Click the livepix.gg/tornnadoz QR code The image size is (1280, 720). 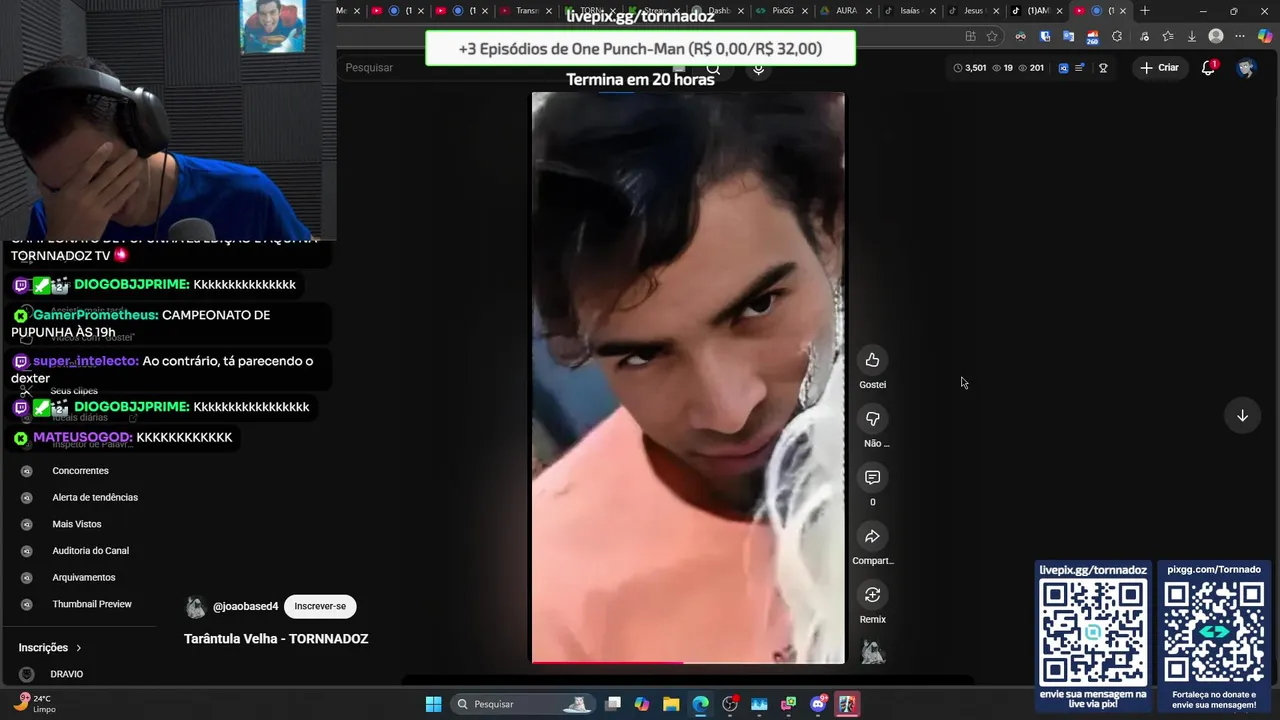[x=1093, y=631]
